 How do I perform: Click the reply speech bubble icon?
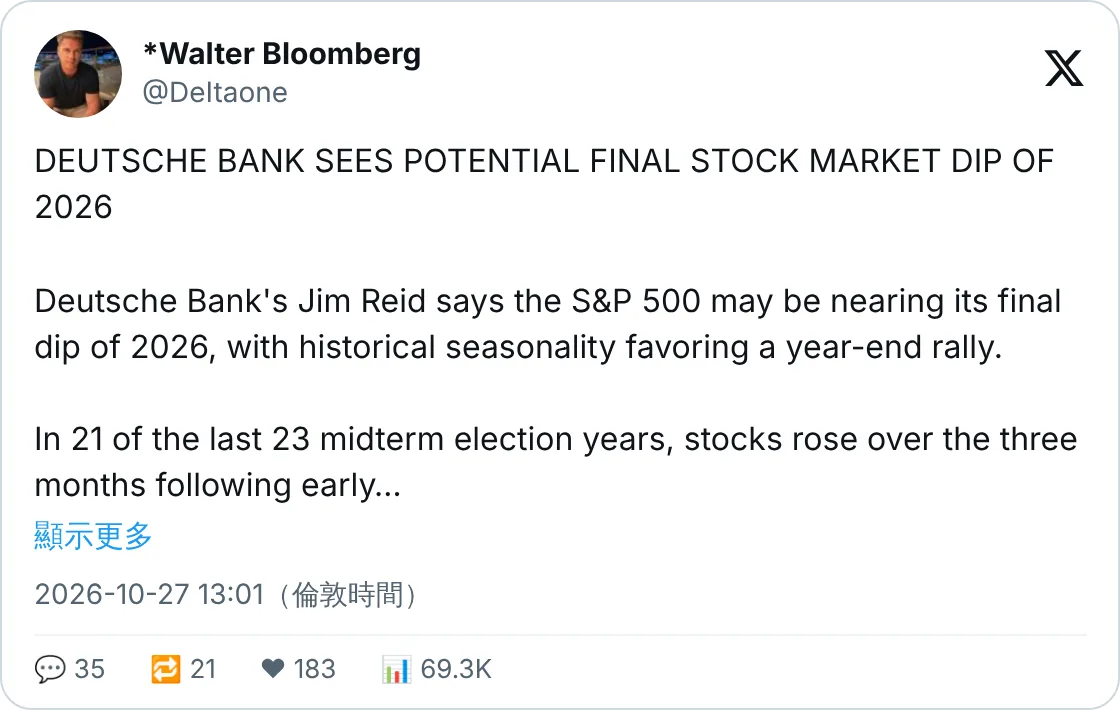click(49, 669)
